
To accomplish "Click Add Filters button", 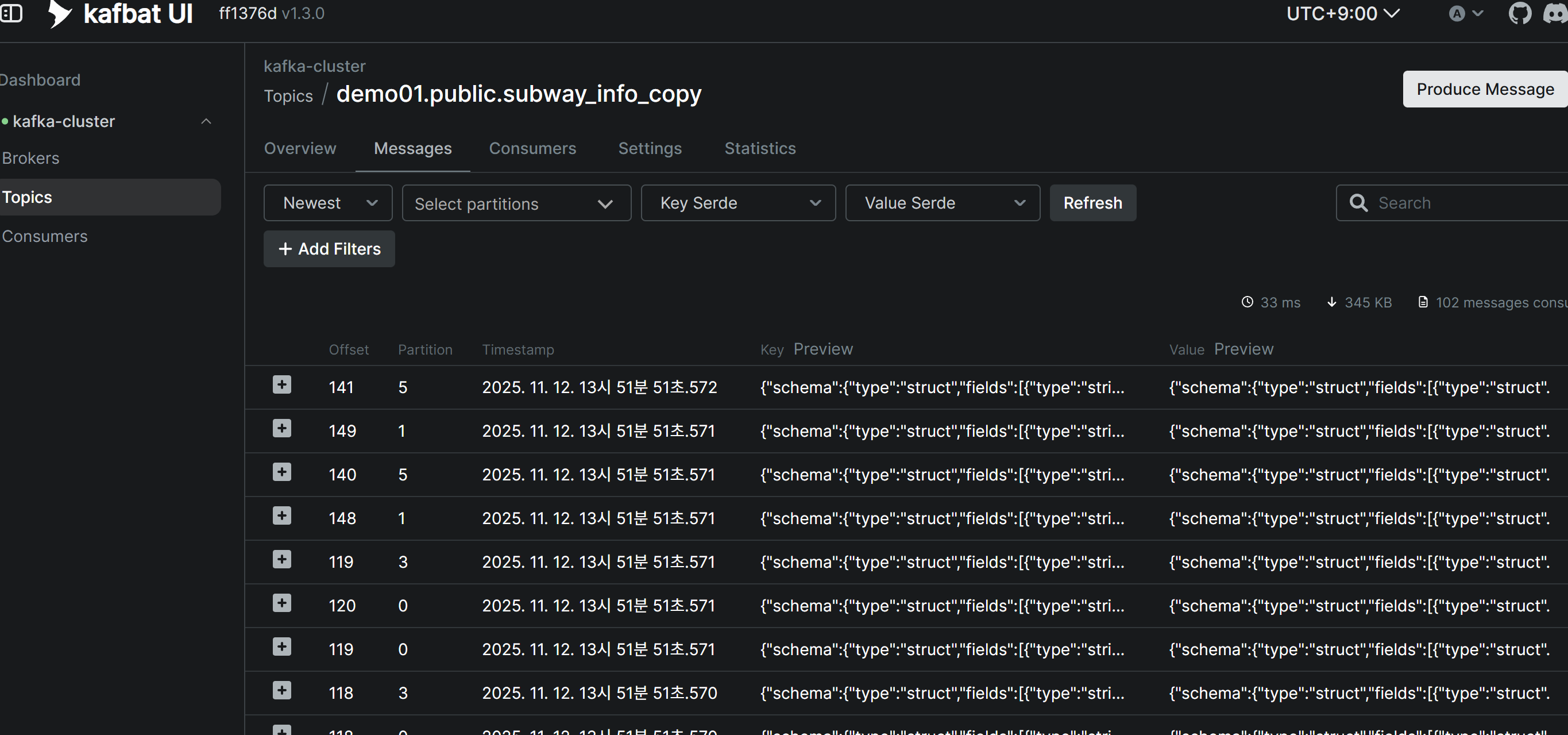I will 329,248.
